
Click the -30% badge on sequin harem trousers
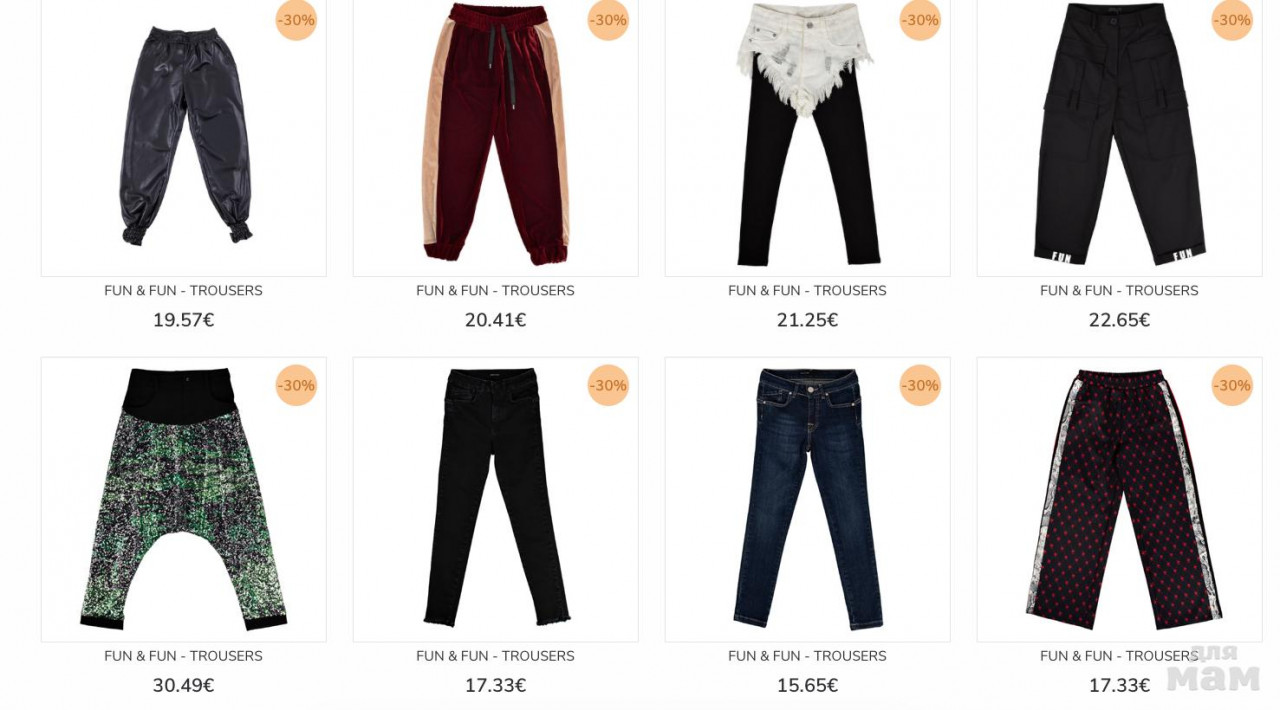point(296,385)
